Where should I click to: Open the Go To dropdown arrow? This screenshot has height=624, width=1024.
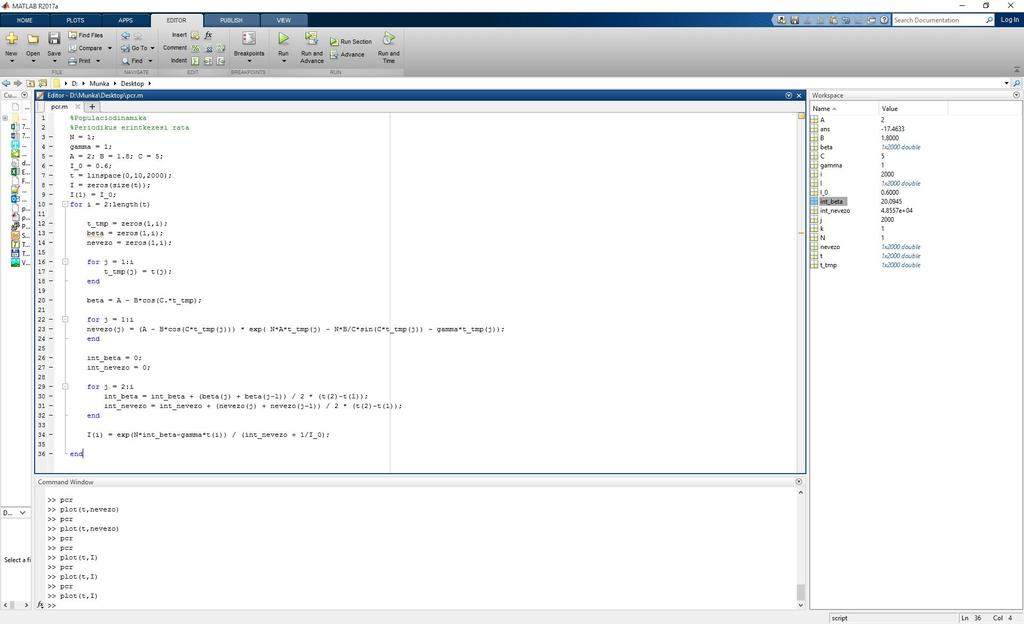(x=152, y=48)
